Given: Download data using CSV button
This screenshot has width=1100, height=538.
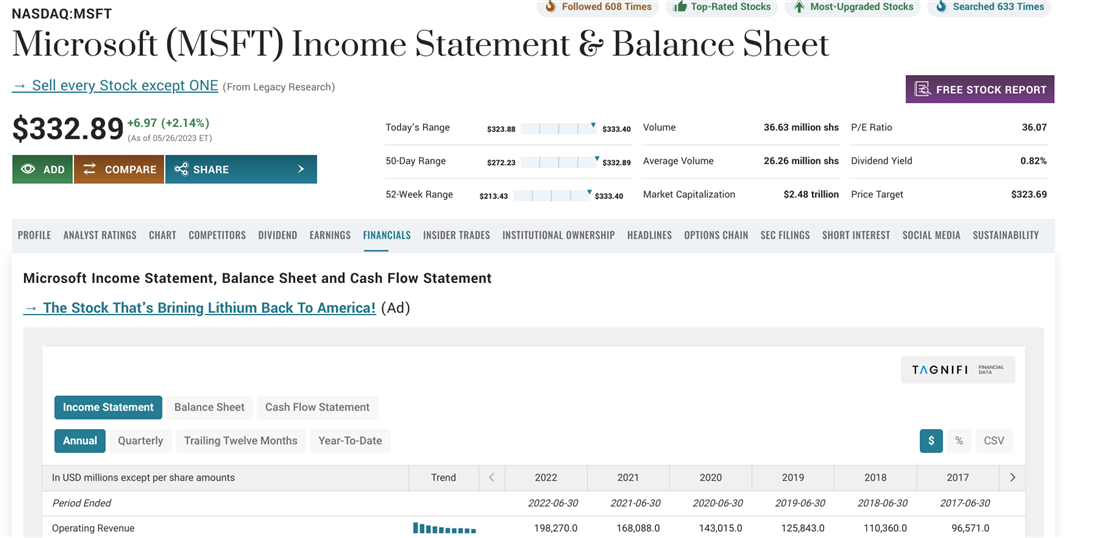Looking at the screenshot, I should click(994, 441).
